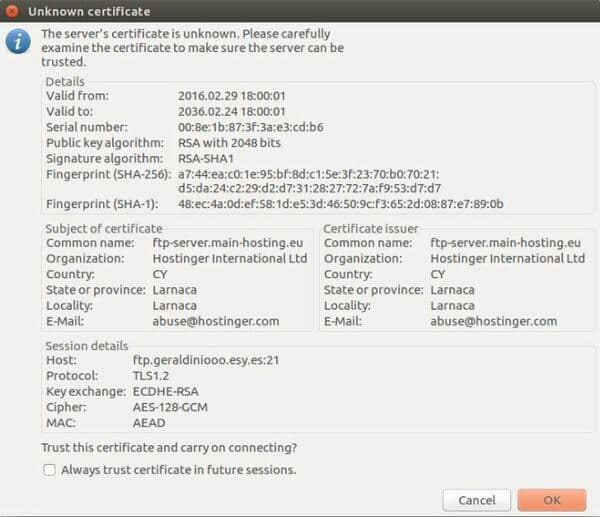Click subject common name ftp-server.main-hosting.eu

[228, 243]
